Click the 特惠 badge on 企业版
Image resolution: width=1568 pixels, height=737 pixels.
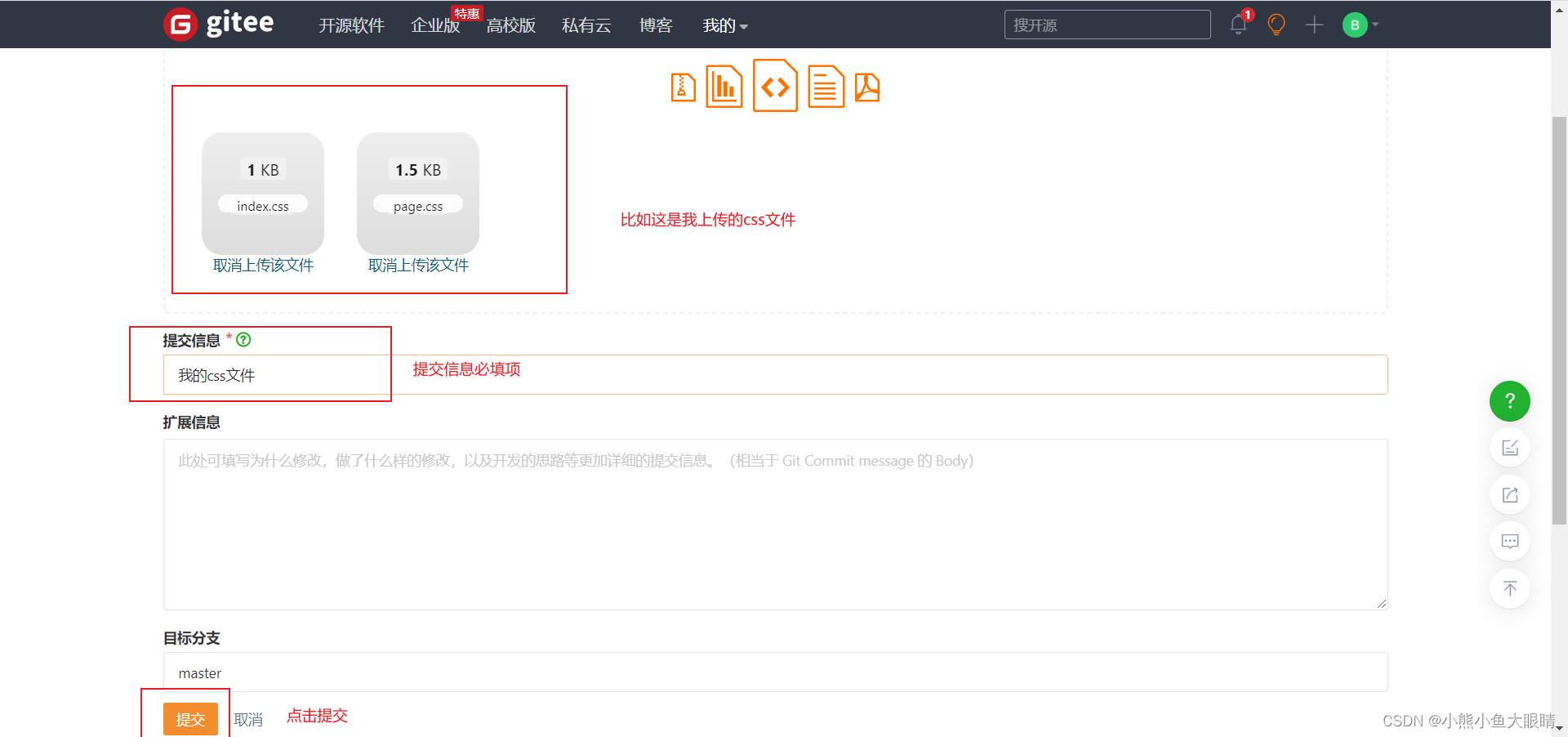[466, 14]
